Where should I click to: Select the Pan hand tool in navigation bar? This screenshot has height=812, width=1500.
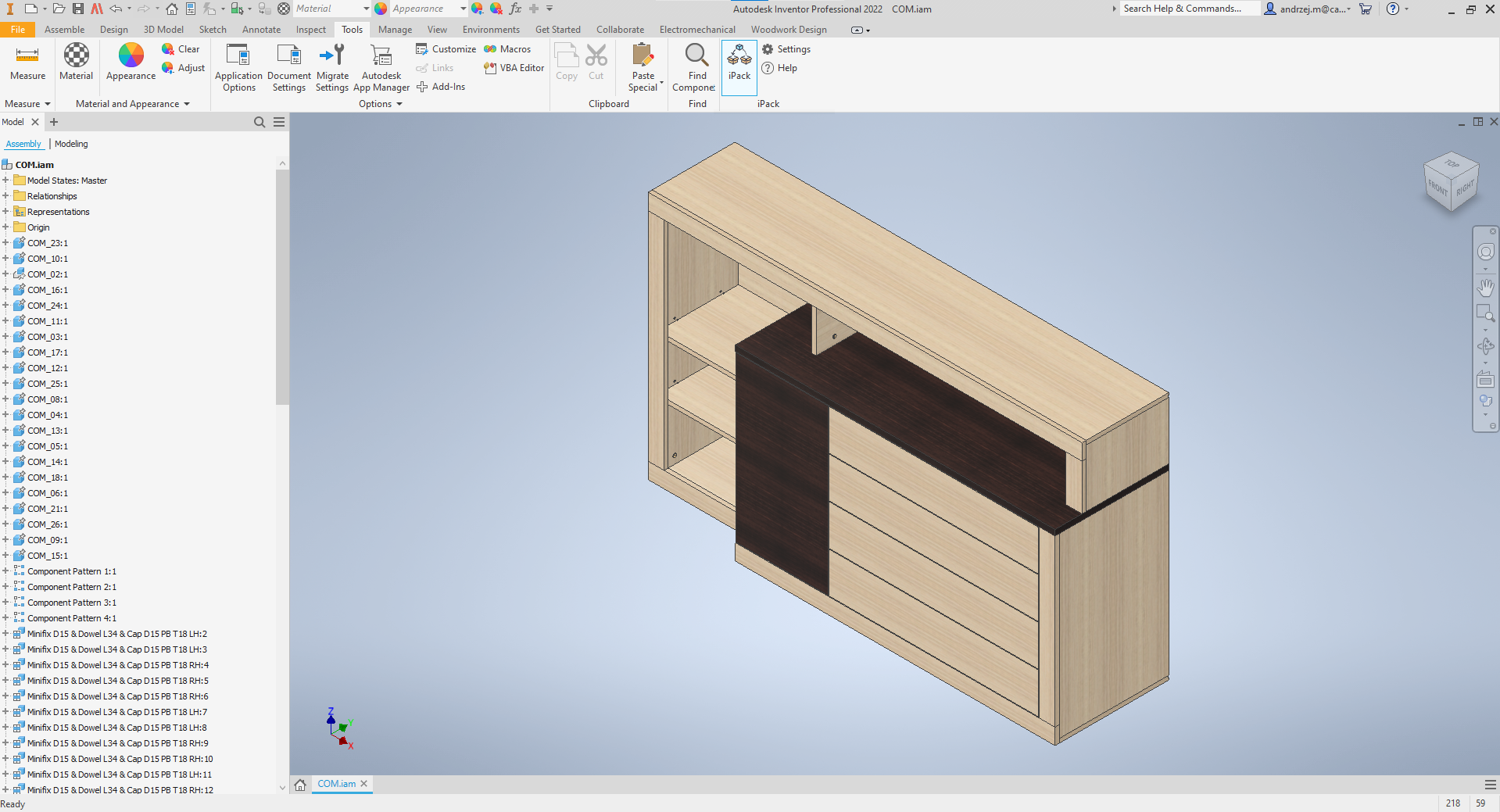click(x=1485, y=288)
